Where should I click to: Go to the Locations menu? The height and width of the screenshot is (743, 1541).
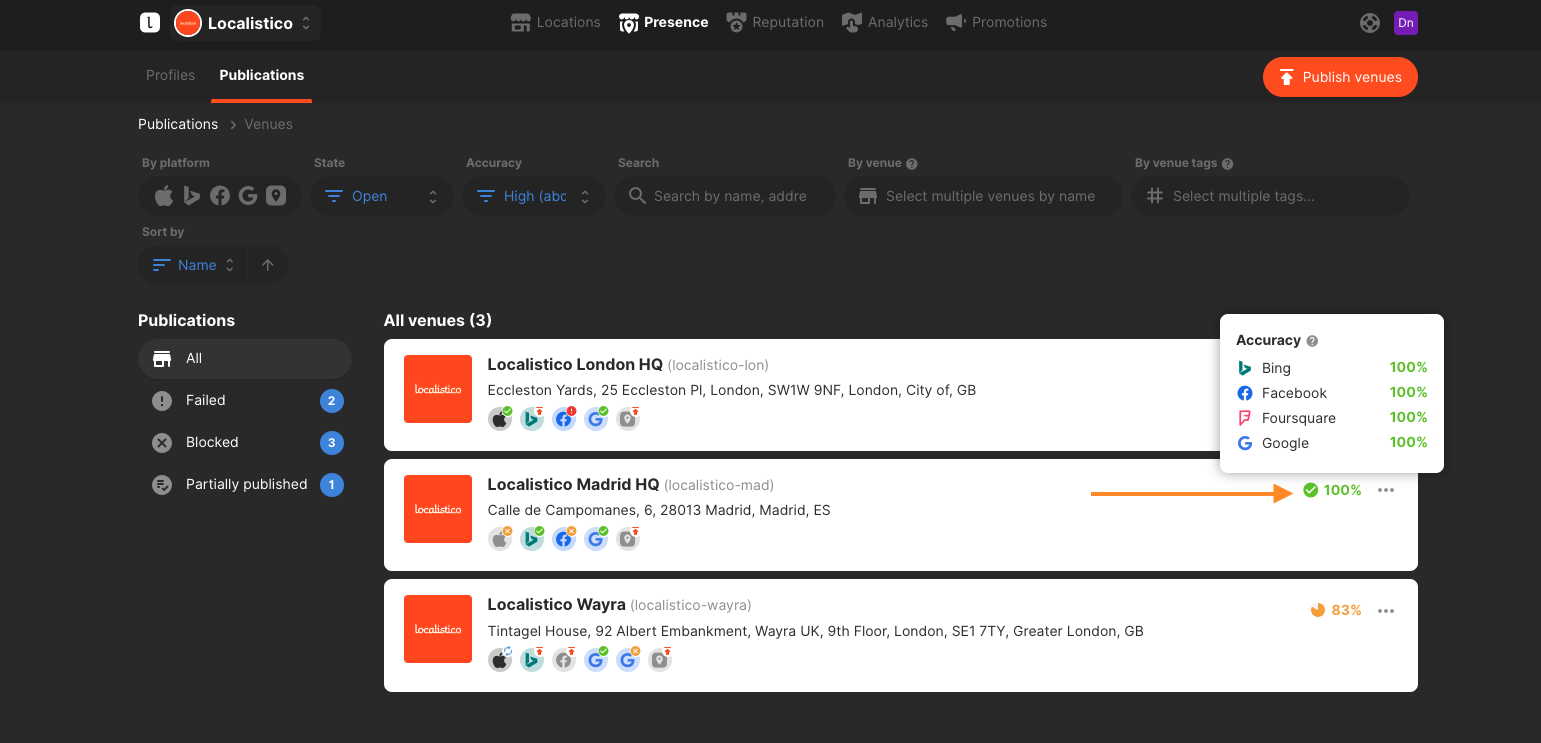pos(556,22)
